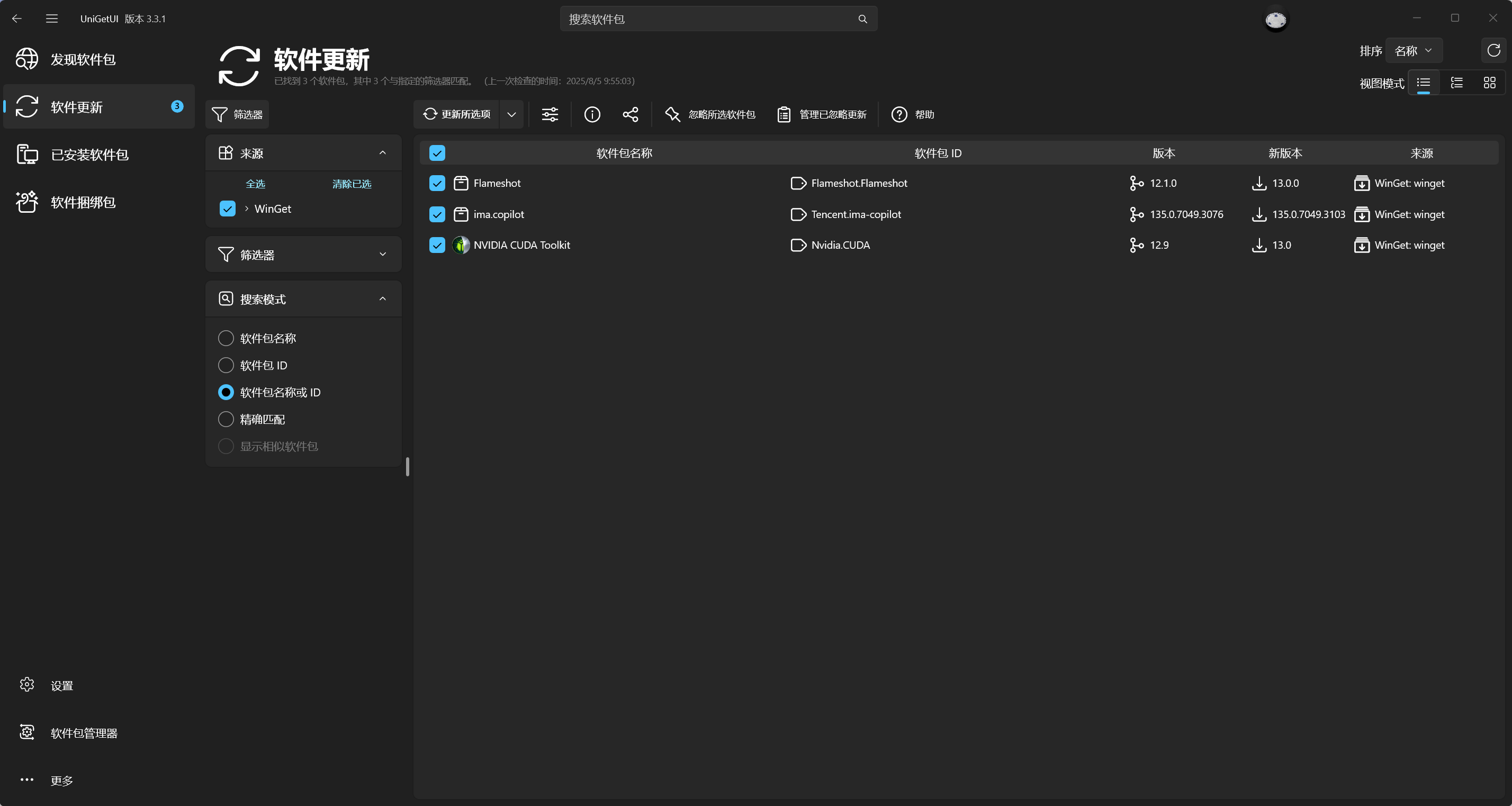
Task: Click the 清除已选 link
Action: 351,184
